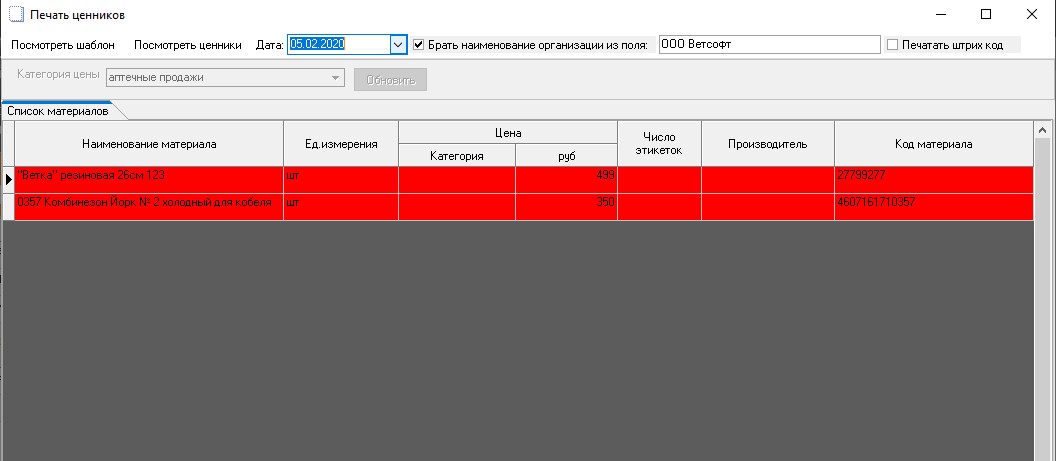Image resolution: width=1056 pixels, height=461 pixels.
Task: Click the scroll up arrow of table
Action: click(1043, 130)
